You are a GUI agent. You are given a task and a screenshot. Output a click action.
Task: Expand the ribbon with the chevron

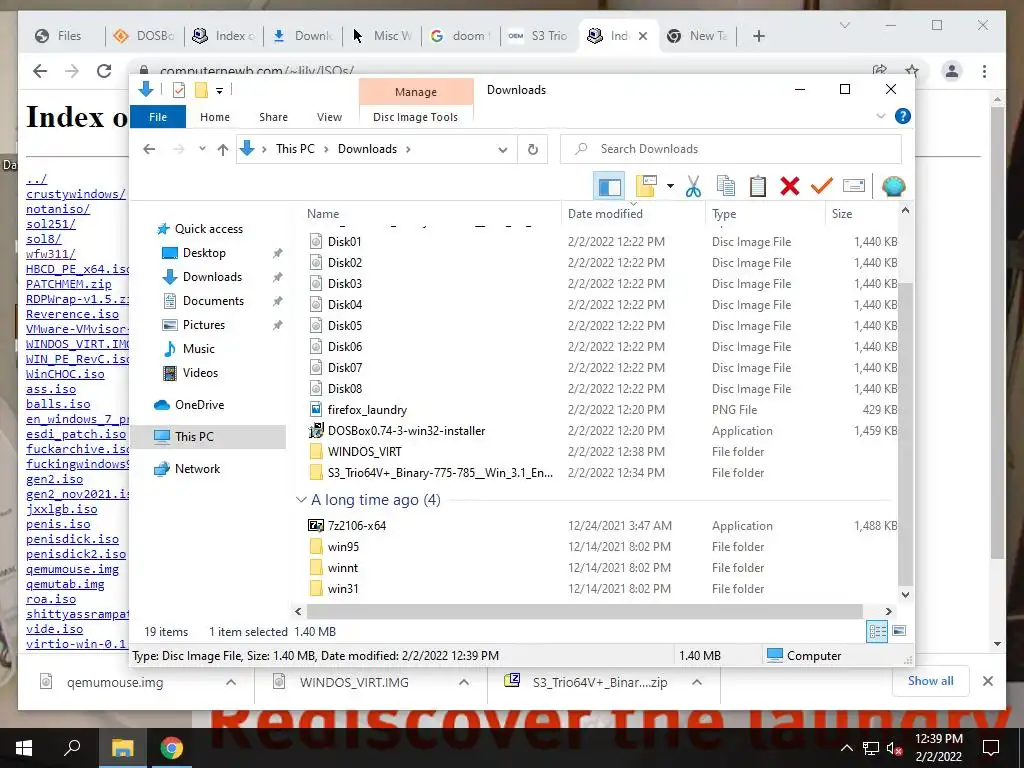(x=881, y=116)
